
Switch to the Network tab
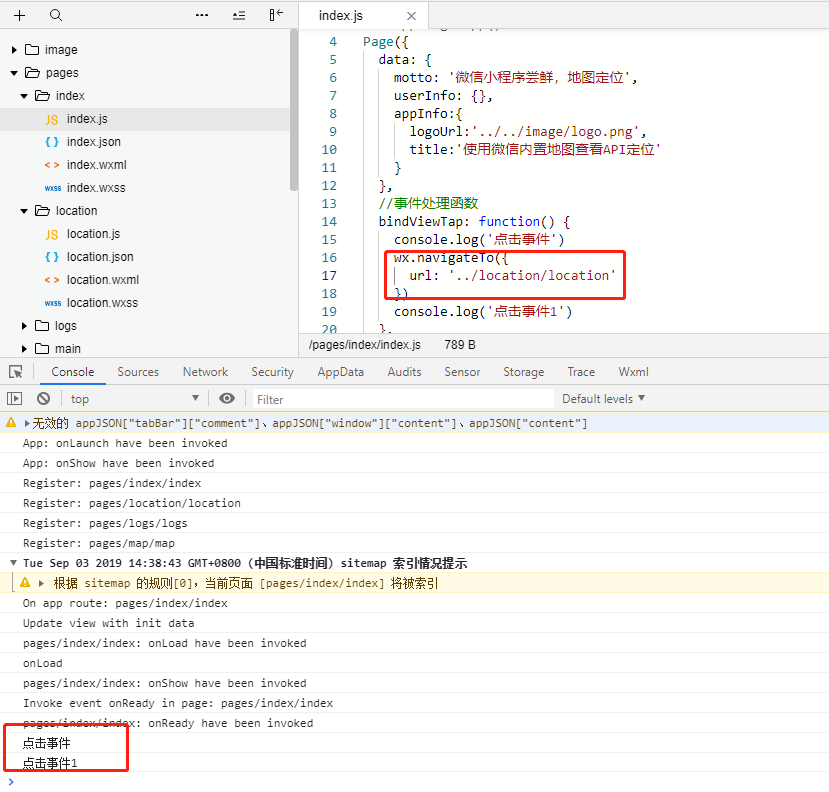[205, 372]
